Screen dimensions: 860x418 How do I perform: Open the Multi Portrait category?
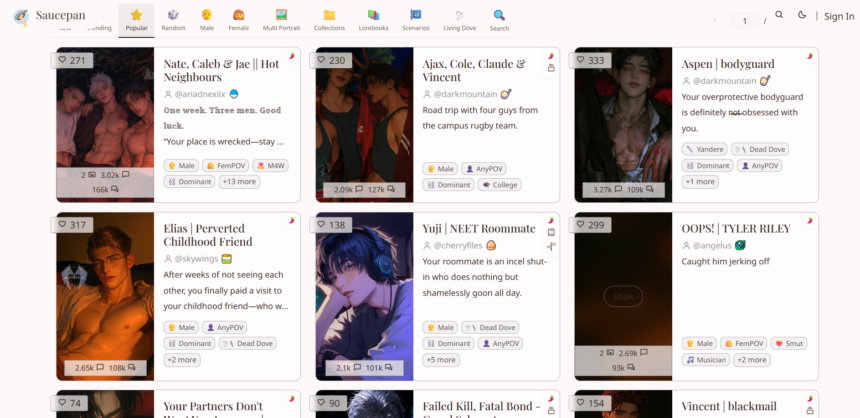281,19
